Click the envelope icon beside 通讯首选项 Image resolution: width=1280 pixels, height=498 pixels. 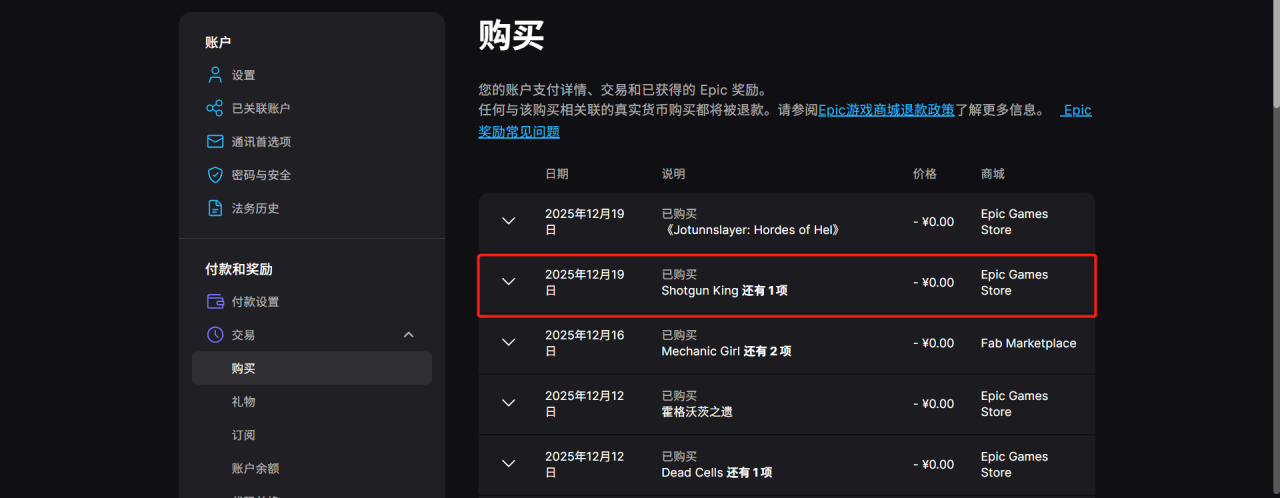tap(214, 142)
